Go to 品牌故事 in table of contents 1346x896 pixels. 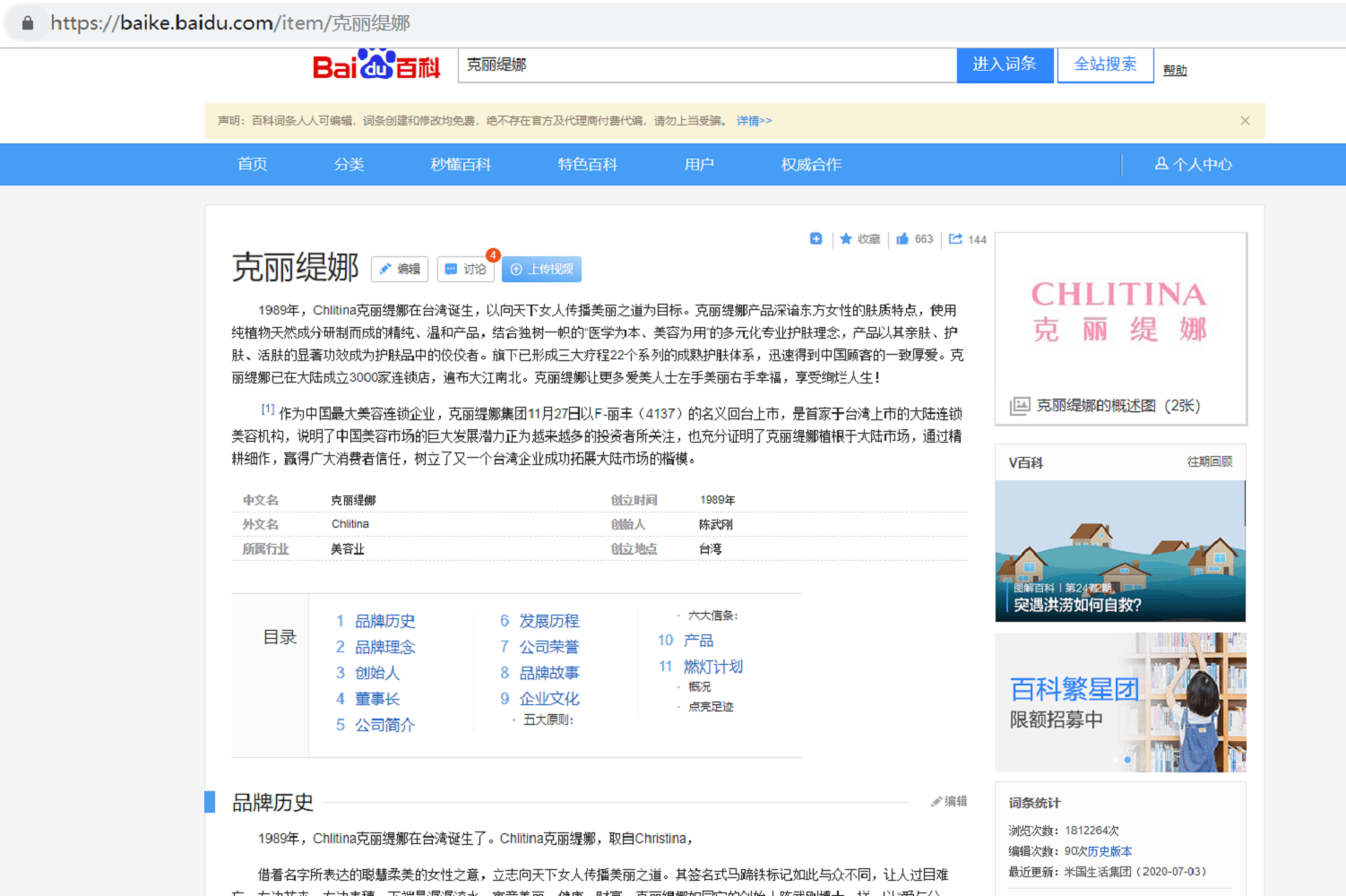click(549, 673)
